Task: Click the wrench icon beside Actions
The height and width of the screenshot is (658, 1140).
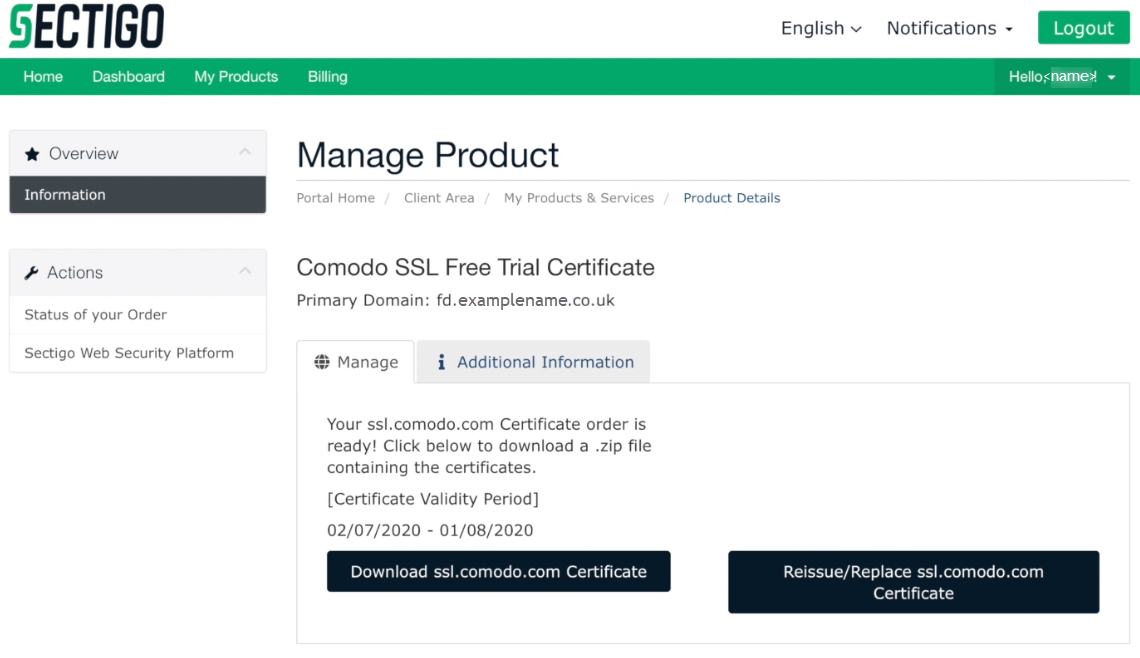Action: coord(31,273)
